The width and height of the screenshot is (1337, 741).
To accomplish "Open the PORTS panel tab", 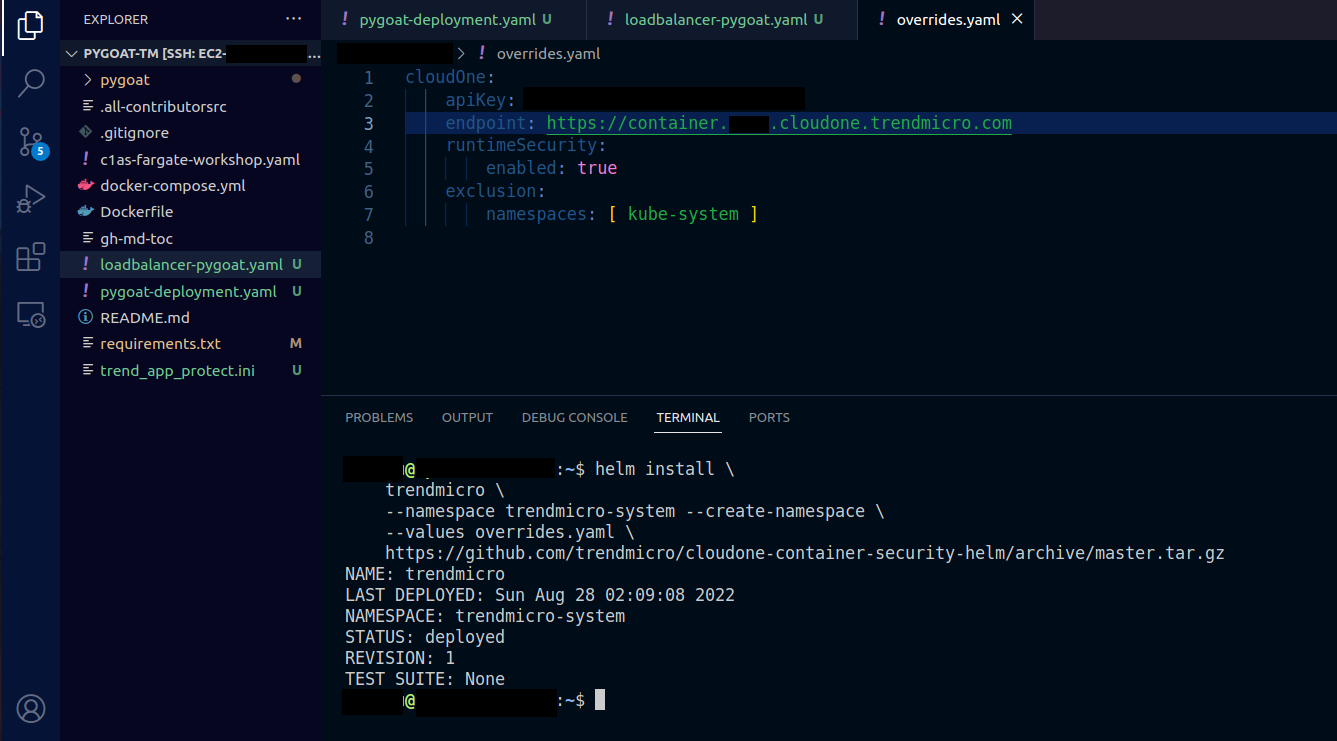I will [769, 417].
